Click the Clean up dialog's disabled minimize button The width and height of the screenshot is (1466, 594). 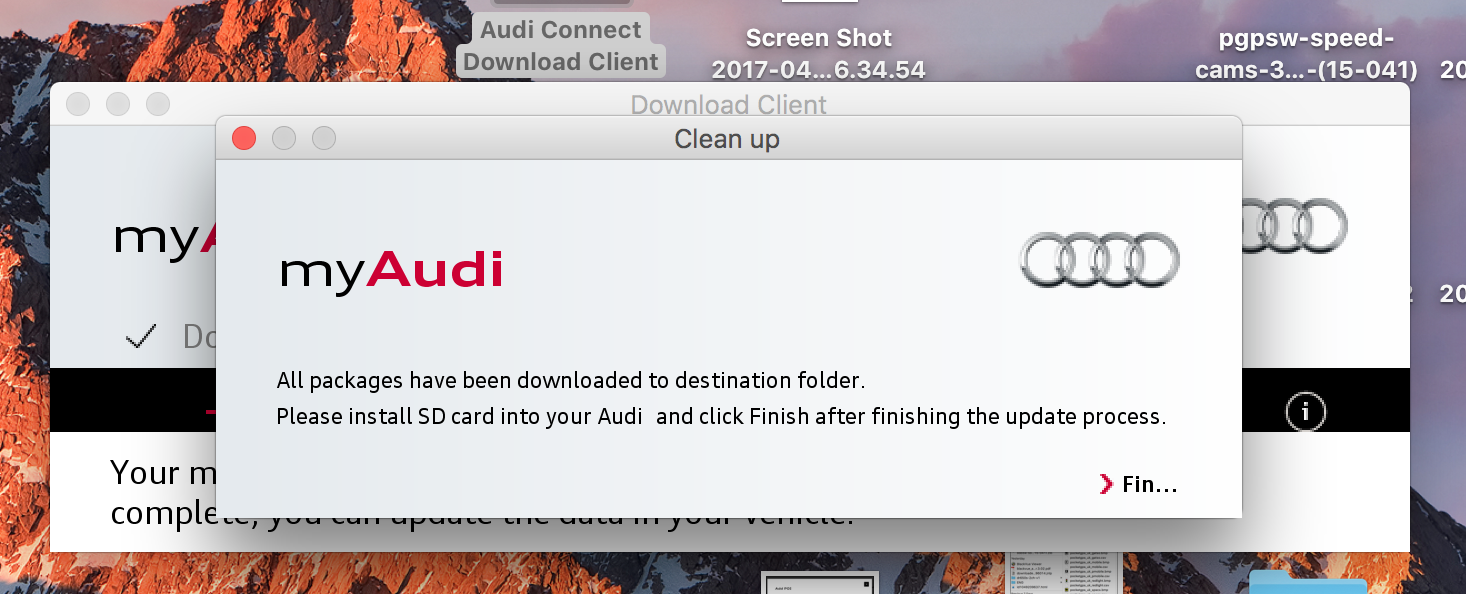(x=284, y=138)
